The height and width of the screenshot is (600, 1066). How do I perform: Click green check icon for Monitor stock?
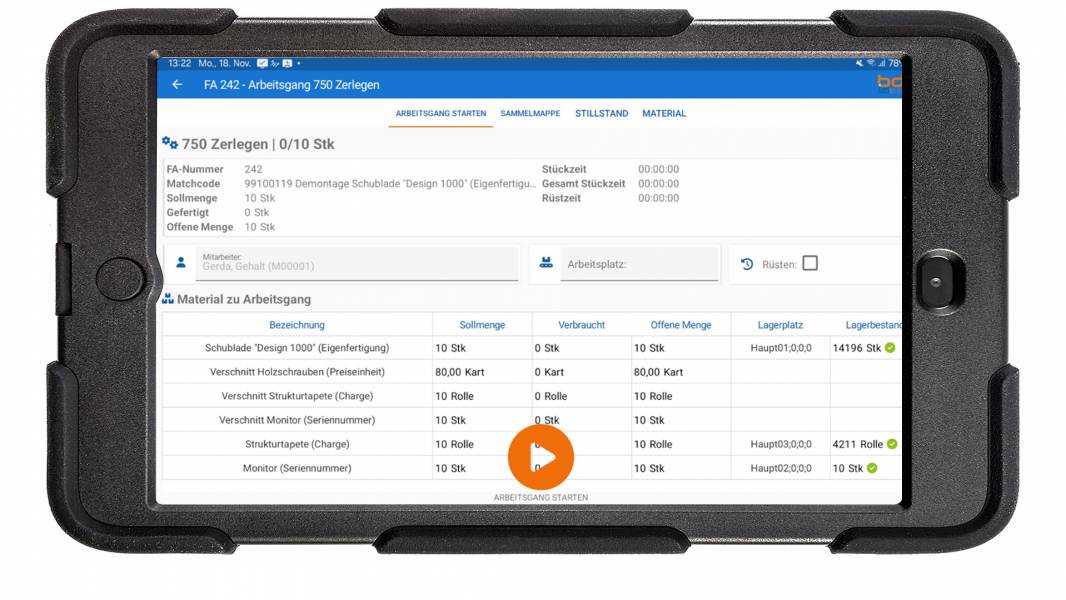click(x=872, y=468)
